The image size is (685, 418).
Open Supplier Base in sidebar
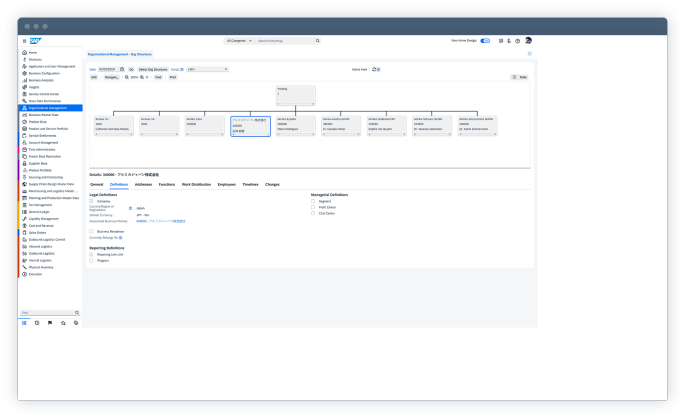[38, 163]
